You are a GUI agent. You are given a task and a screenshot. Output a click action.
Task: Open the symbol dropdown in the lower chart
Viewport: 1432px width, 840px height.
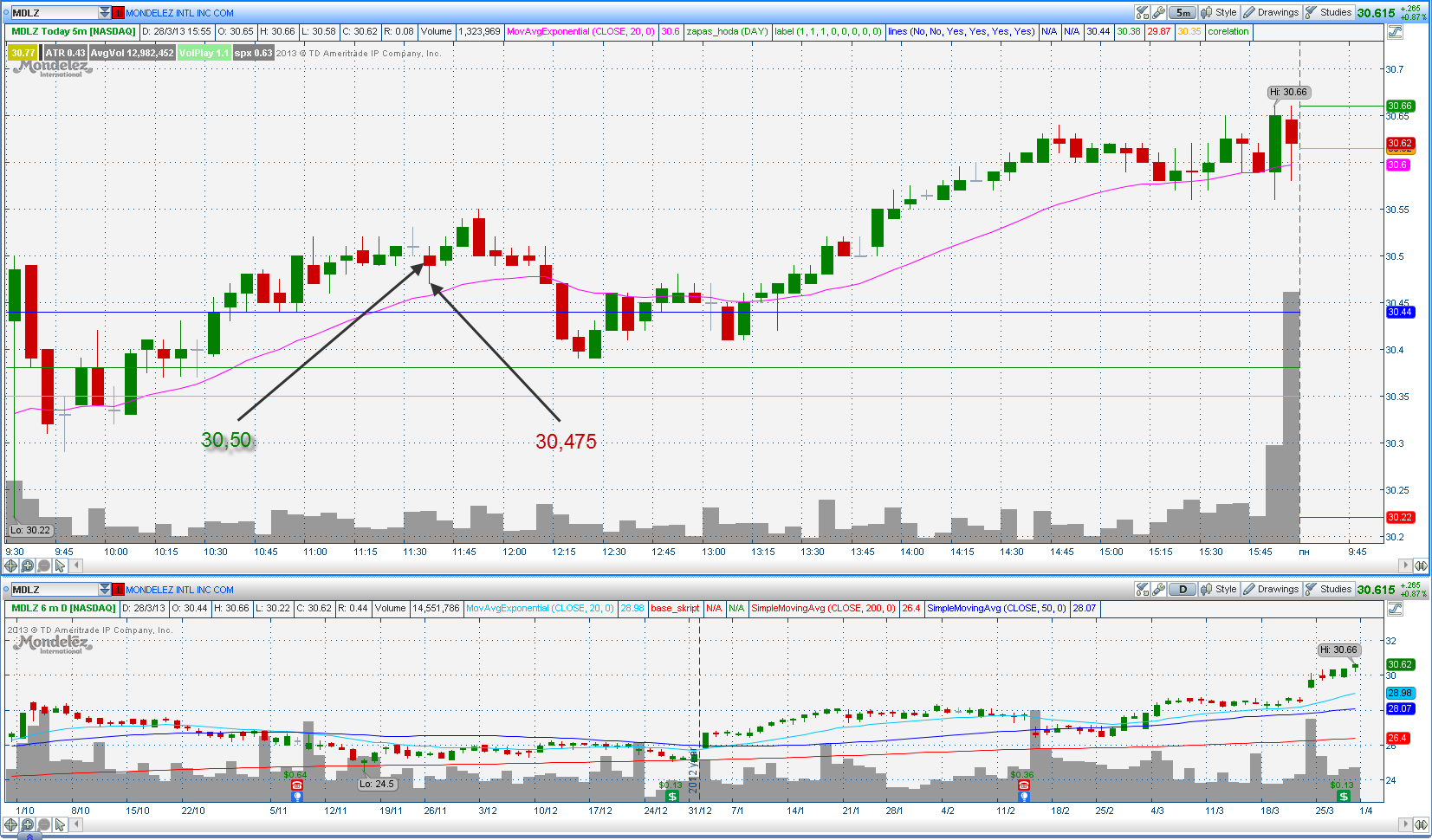point(105,589)
